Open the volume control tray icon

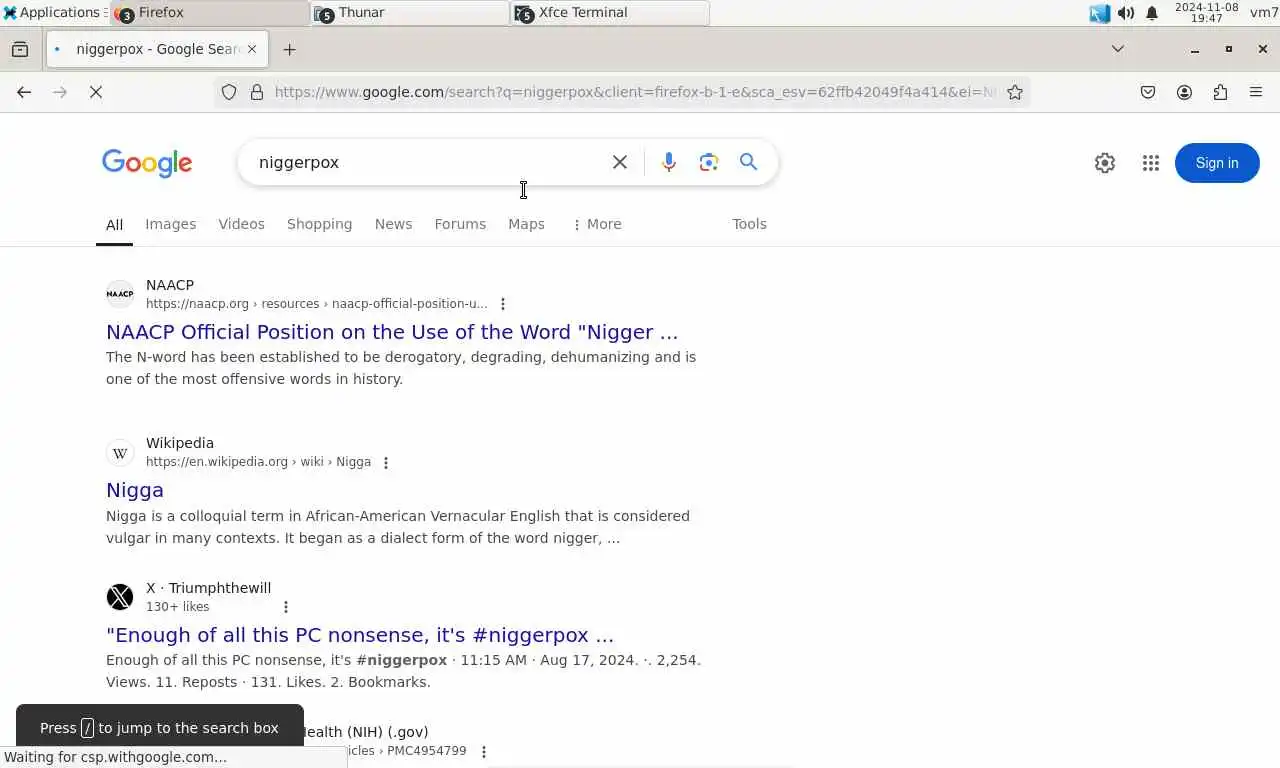pos(1126,13)
